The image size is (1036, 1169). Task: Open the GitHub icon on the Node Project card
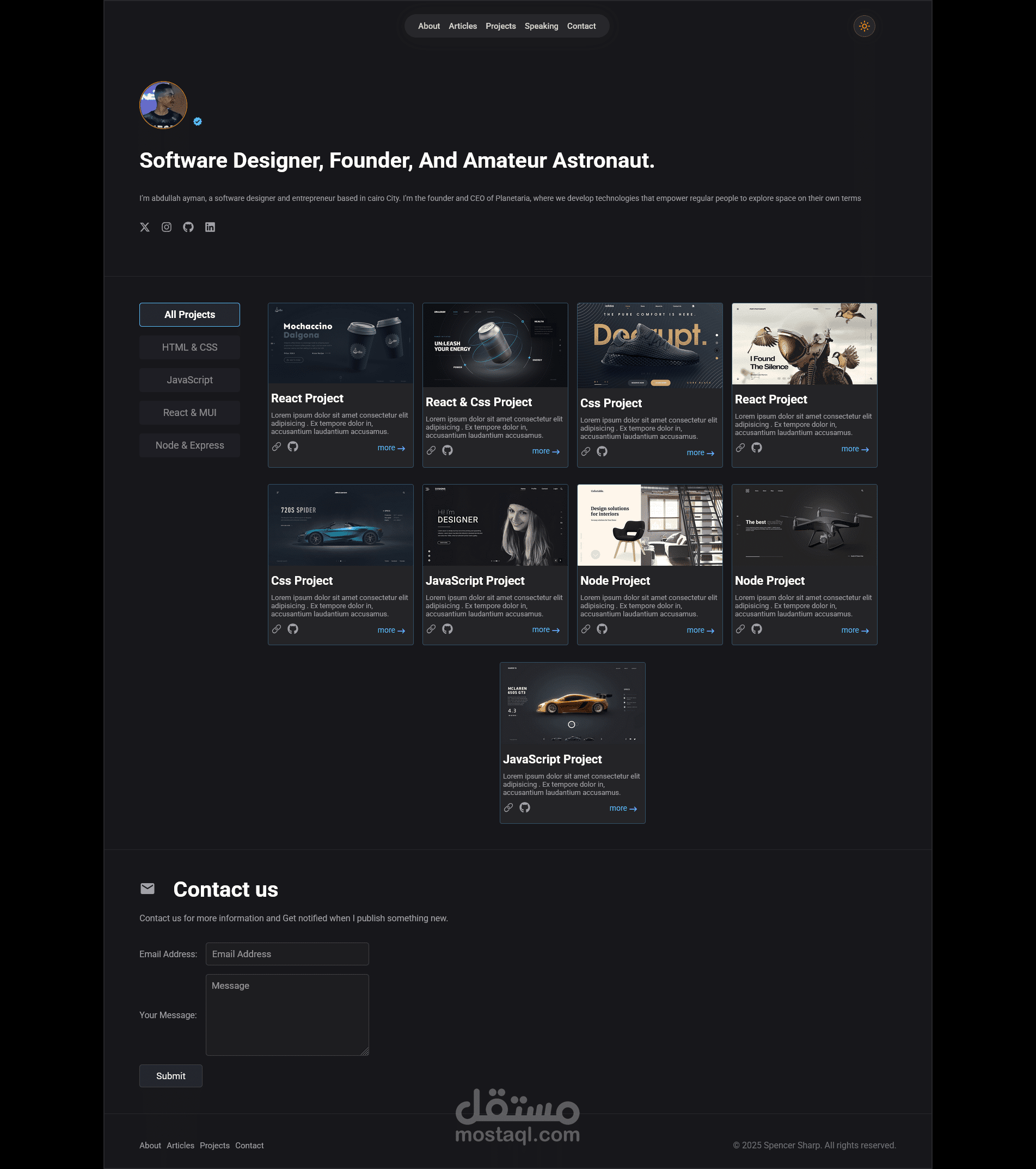(x=603, y=629)
